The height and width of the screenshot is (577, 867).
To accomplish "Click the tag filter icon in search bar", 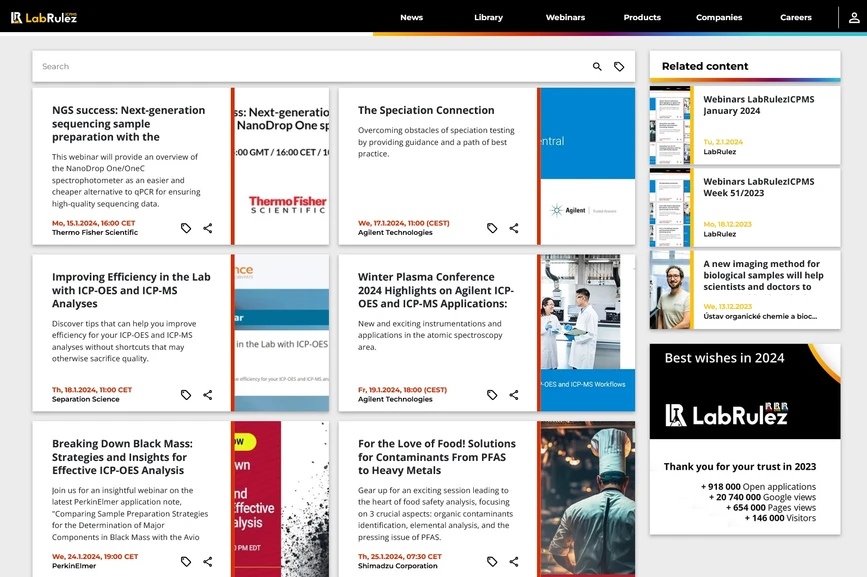I will coord(619,66).
